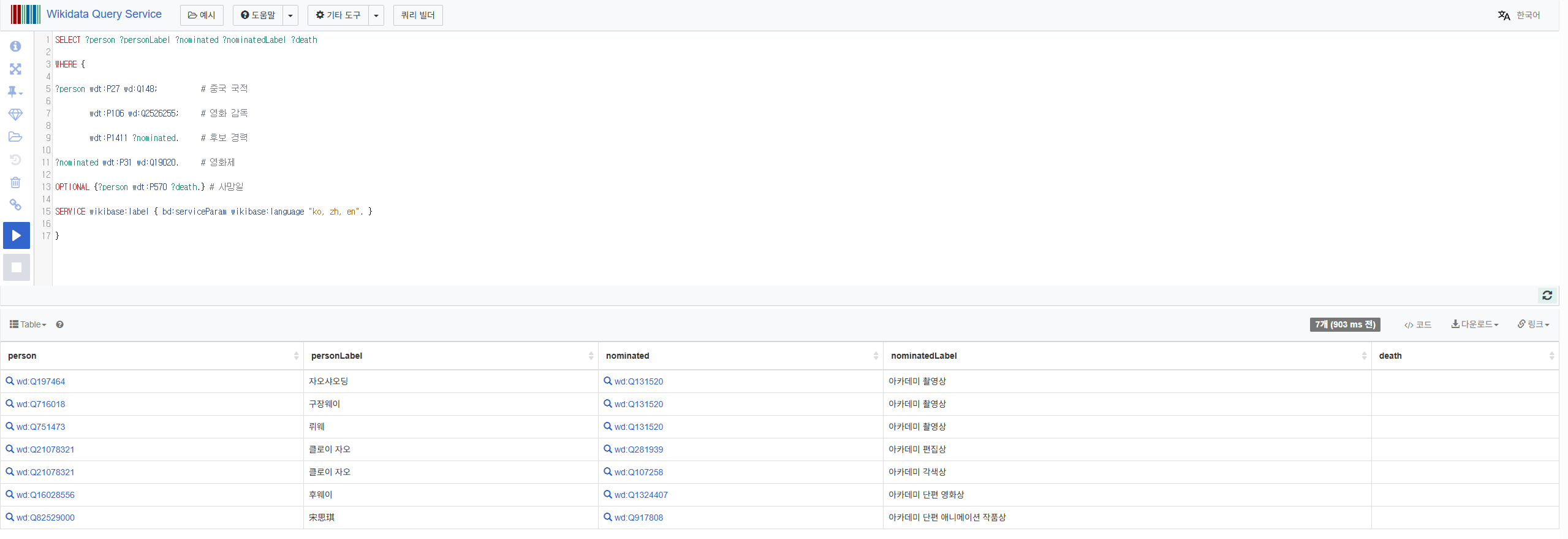Screen dimensions: 1568x539
Task: Toggle fullscreen editor with expand icon
Action: click(15, 69)
